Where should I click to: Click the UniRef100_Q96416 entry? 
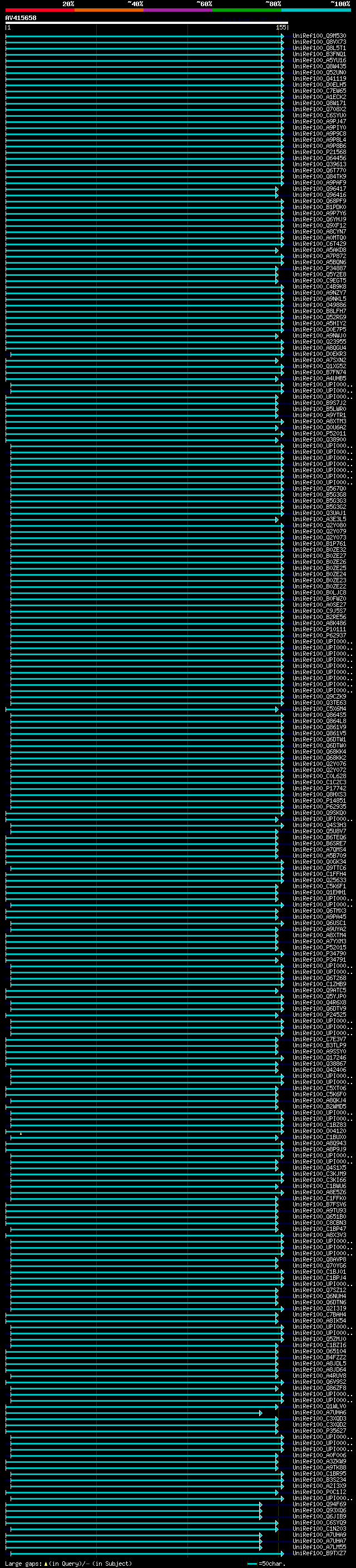click(319, 195)
